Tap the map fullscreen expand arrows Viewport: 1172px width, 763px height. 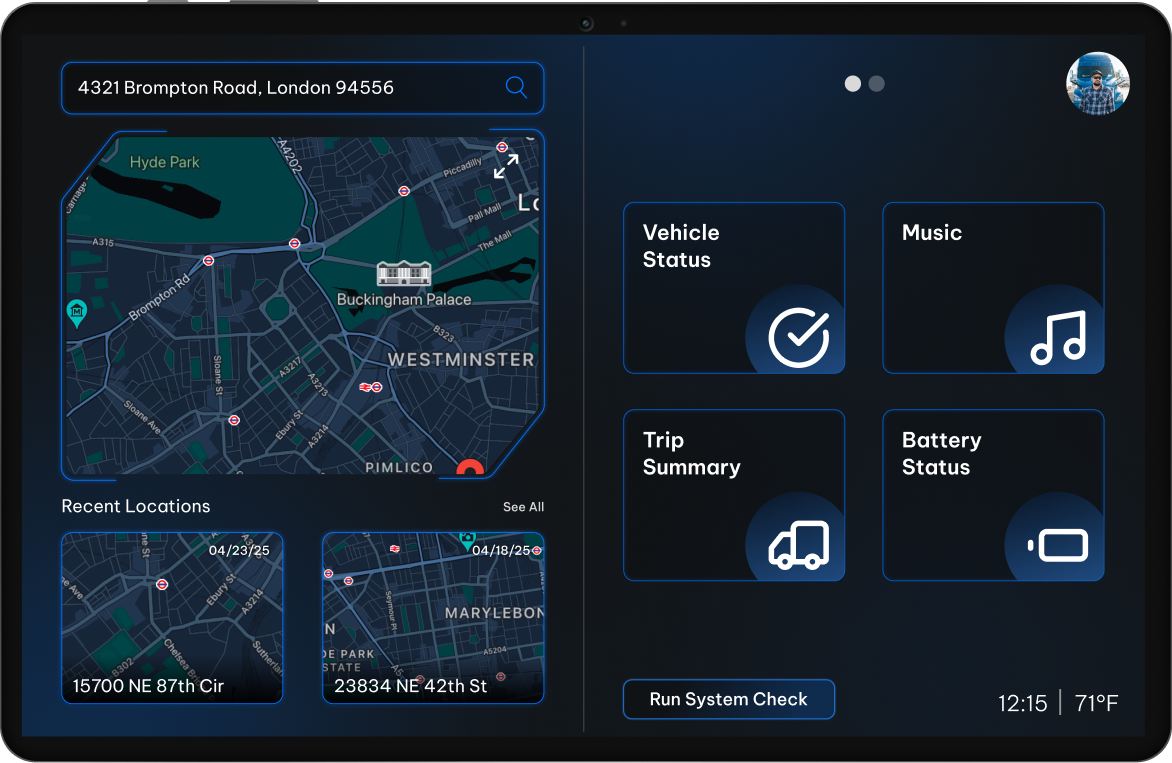click(x=506, y=167)
